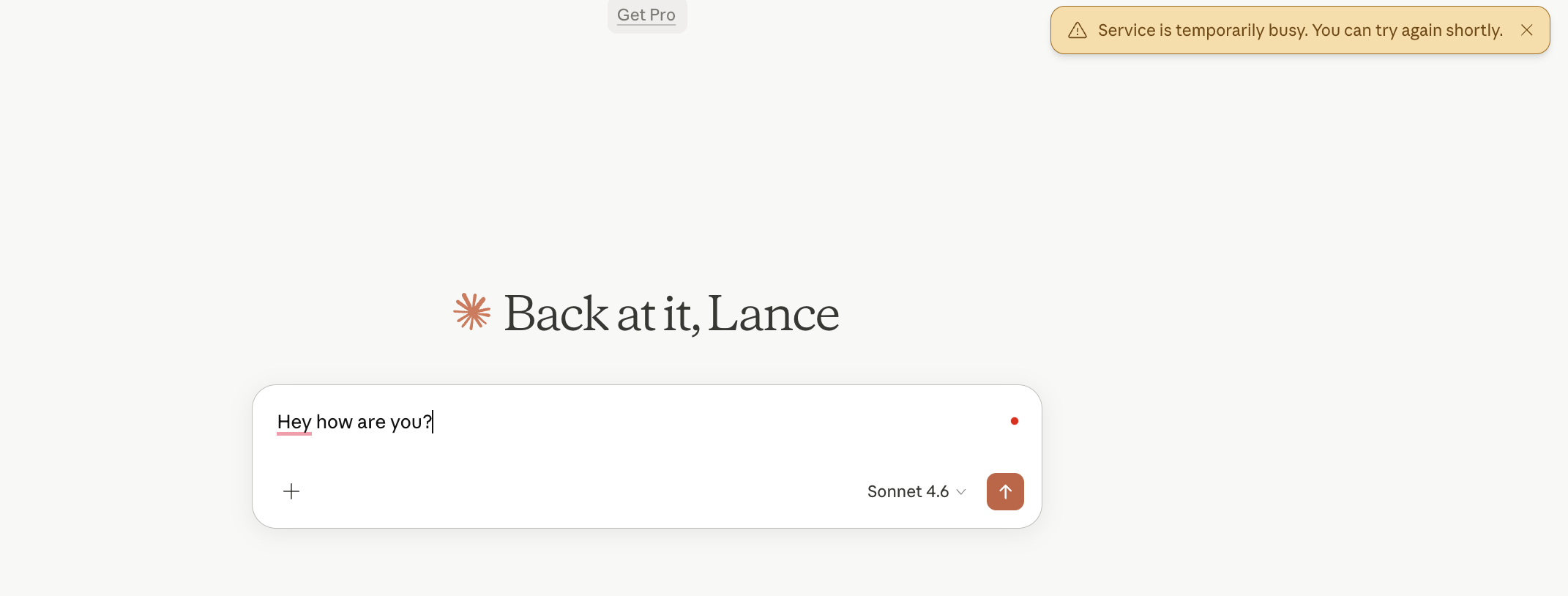Click the warning triangle icon

point(1078,30)
